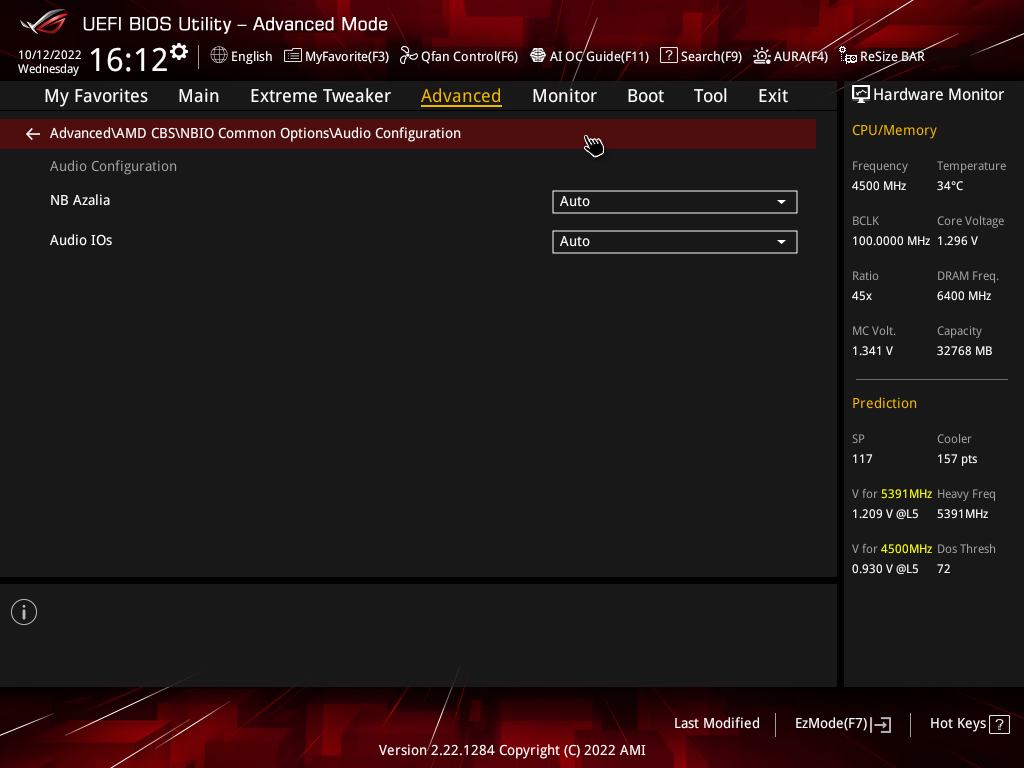Click the Hardware Monitor screen icon
The image size is (1024, 768).
point(861,95)
